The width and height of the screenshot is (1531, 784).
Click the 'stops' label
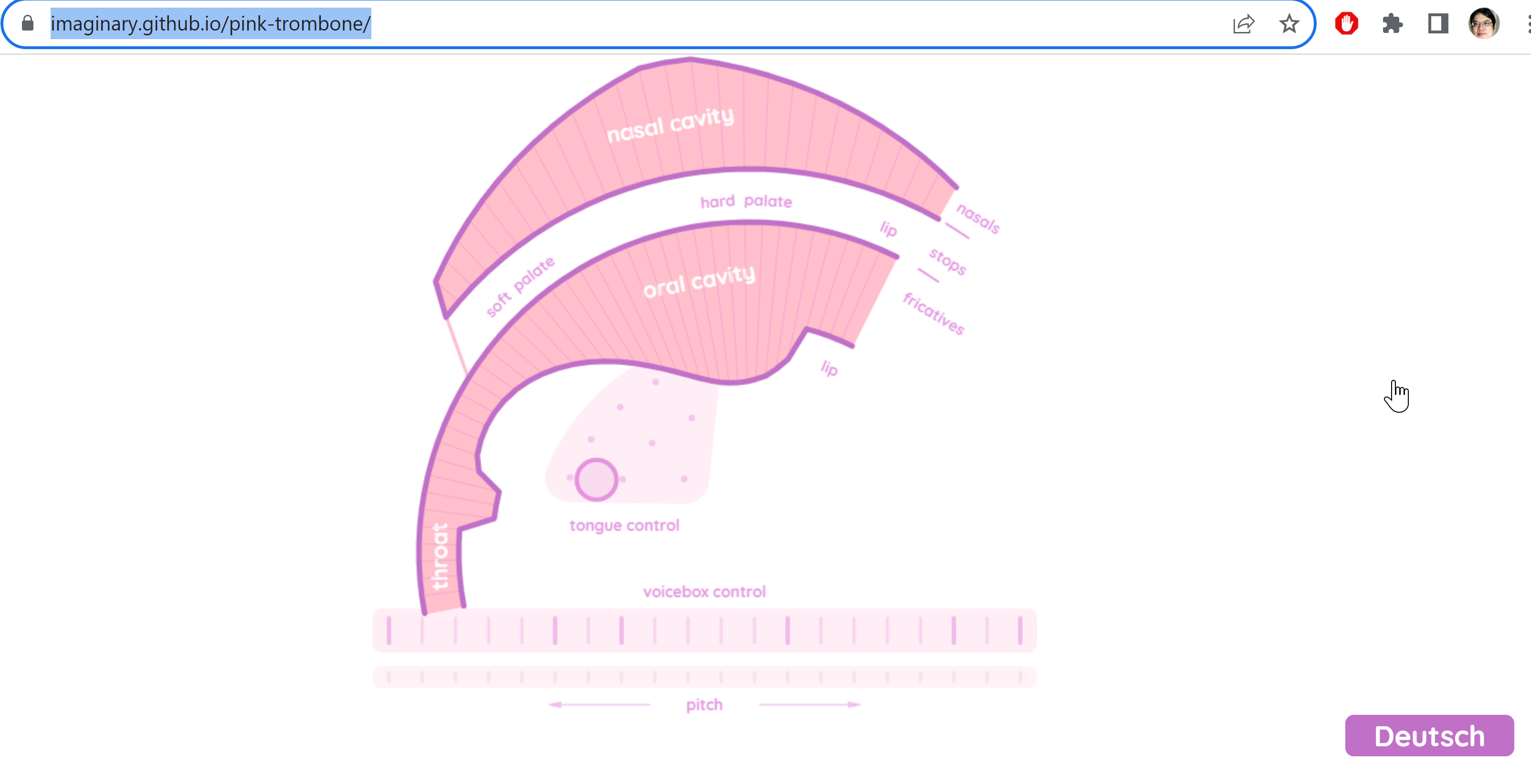[947, 261]
